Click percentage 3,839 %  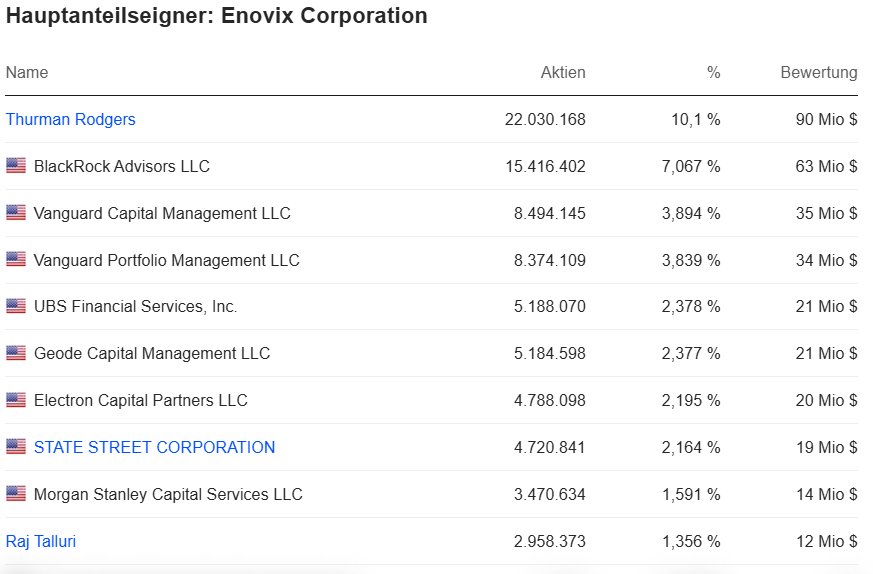[x=691, y=260]
